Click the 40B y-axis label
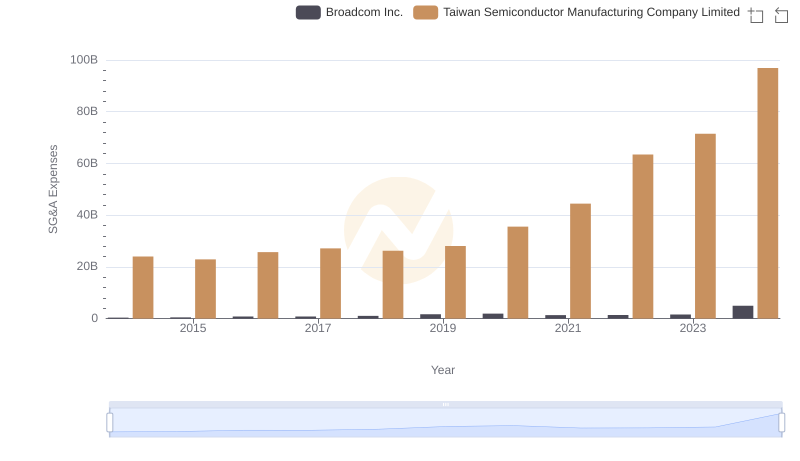 point(87,215)
